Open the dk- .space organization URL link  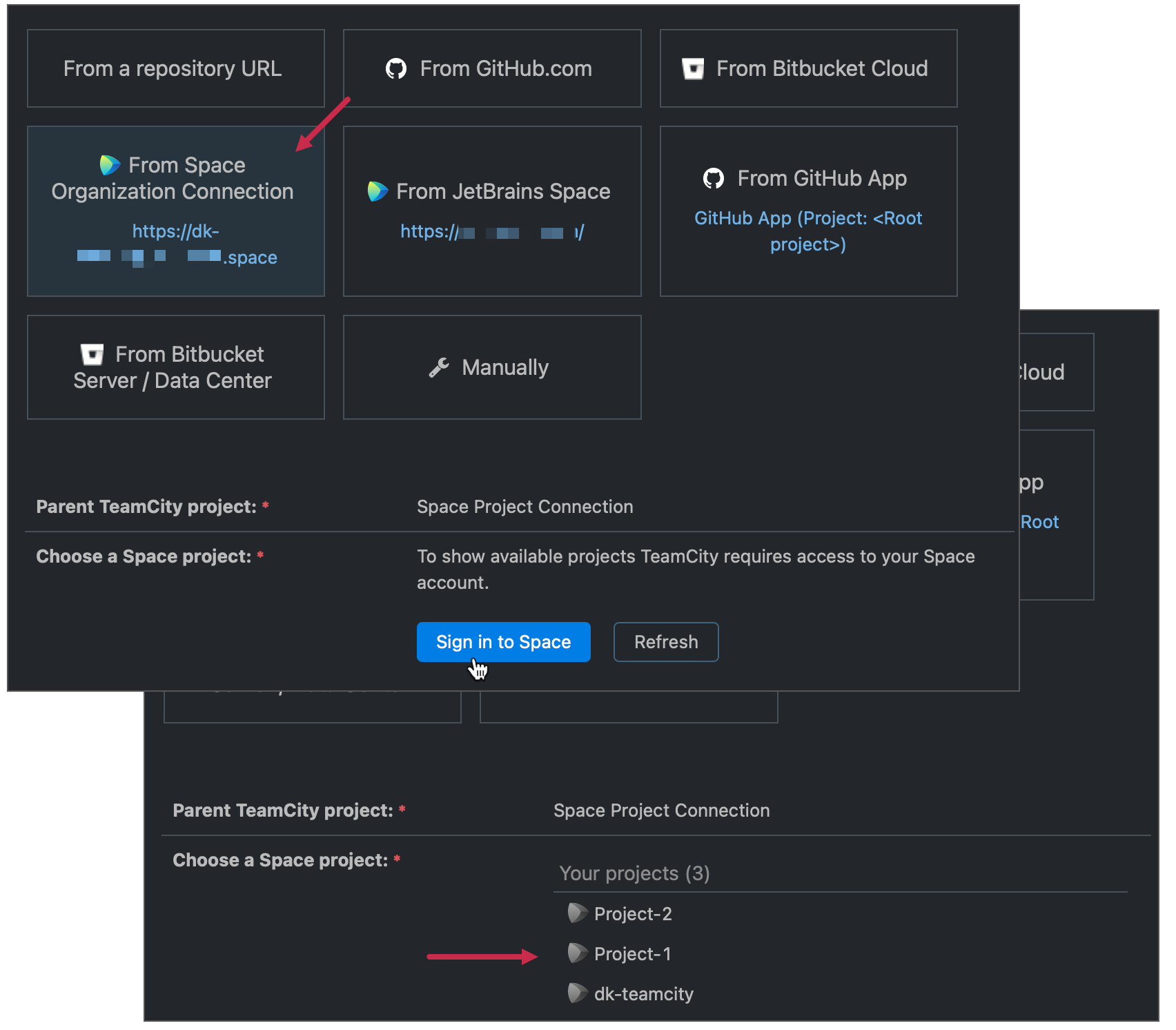[177, 244]
